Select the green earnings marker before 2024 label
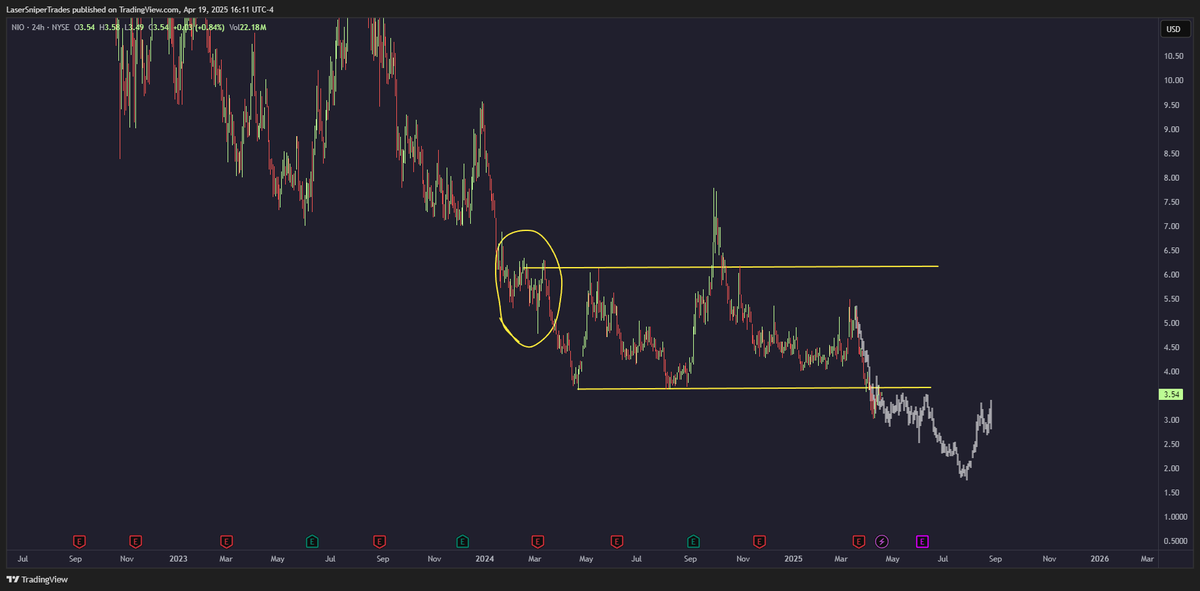 click(463, 541)
